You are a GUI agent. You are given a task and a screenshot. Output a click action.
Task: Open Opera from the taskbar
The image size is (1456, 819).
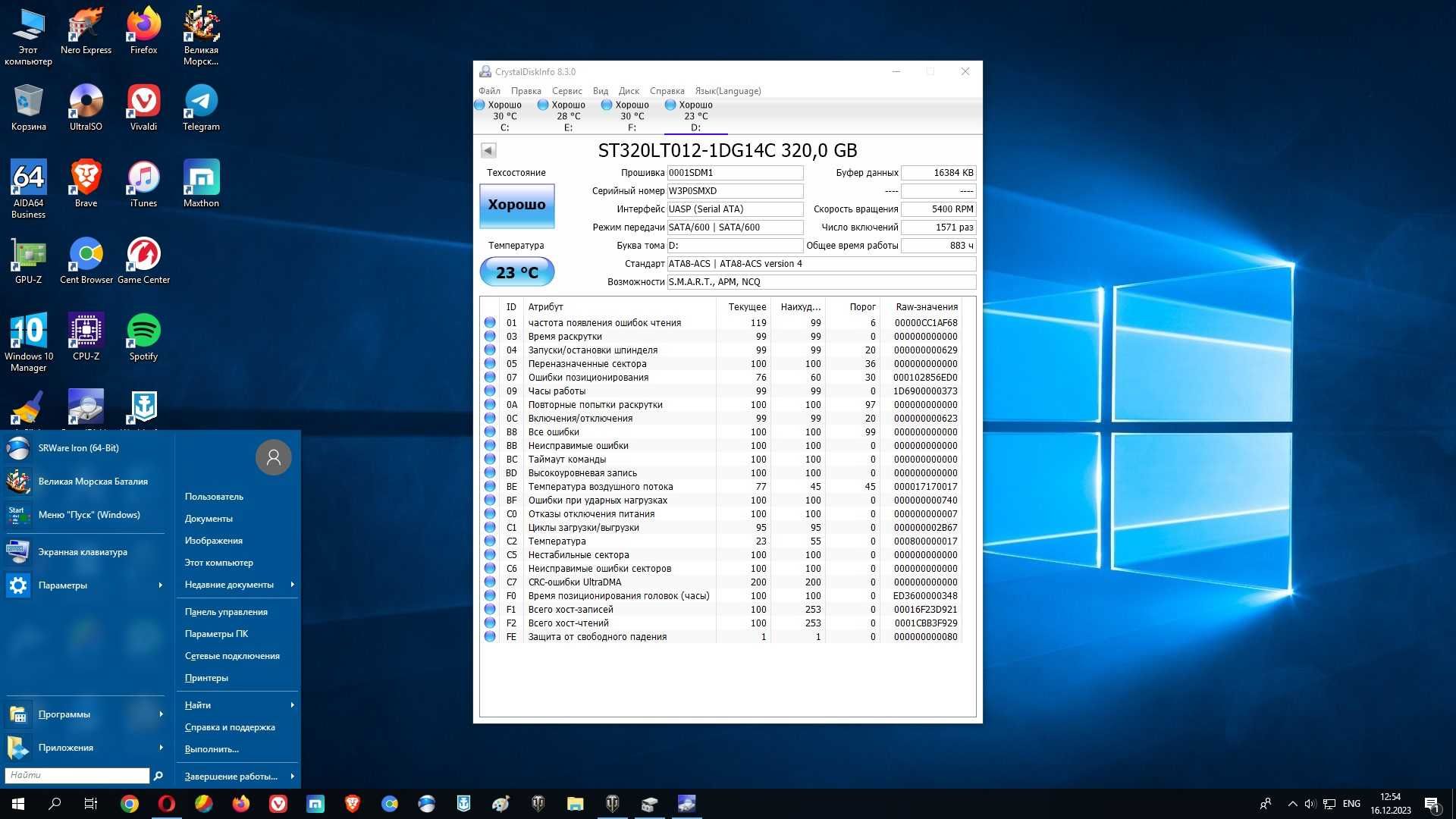click(167, 804)
